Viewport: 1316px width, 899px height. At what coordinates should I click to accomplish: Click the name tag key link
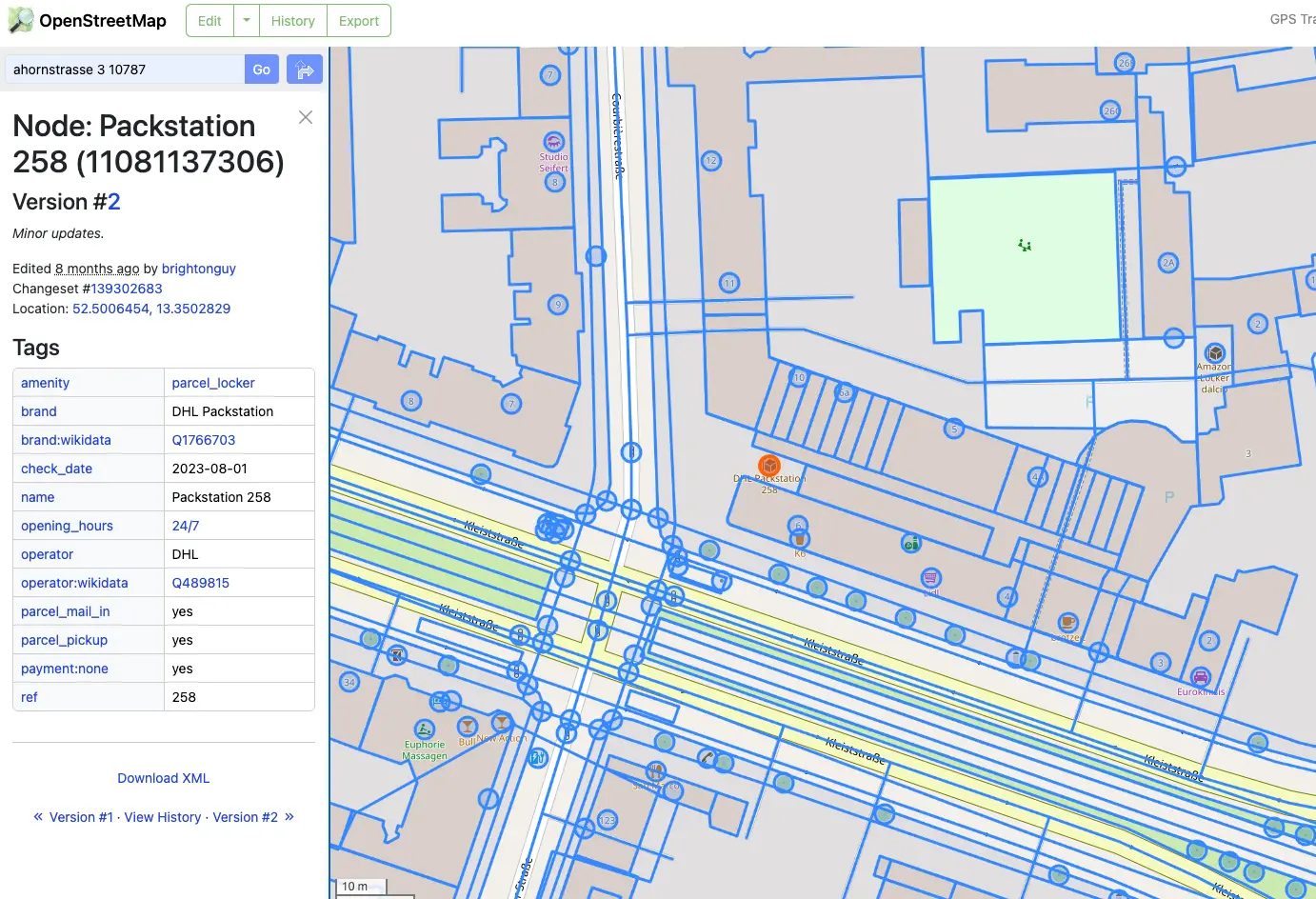38,497
